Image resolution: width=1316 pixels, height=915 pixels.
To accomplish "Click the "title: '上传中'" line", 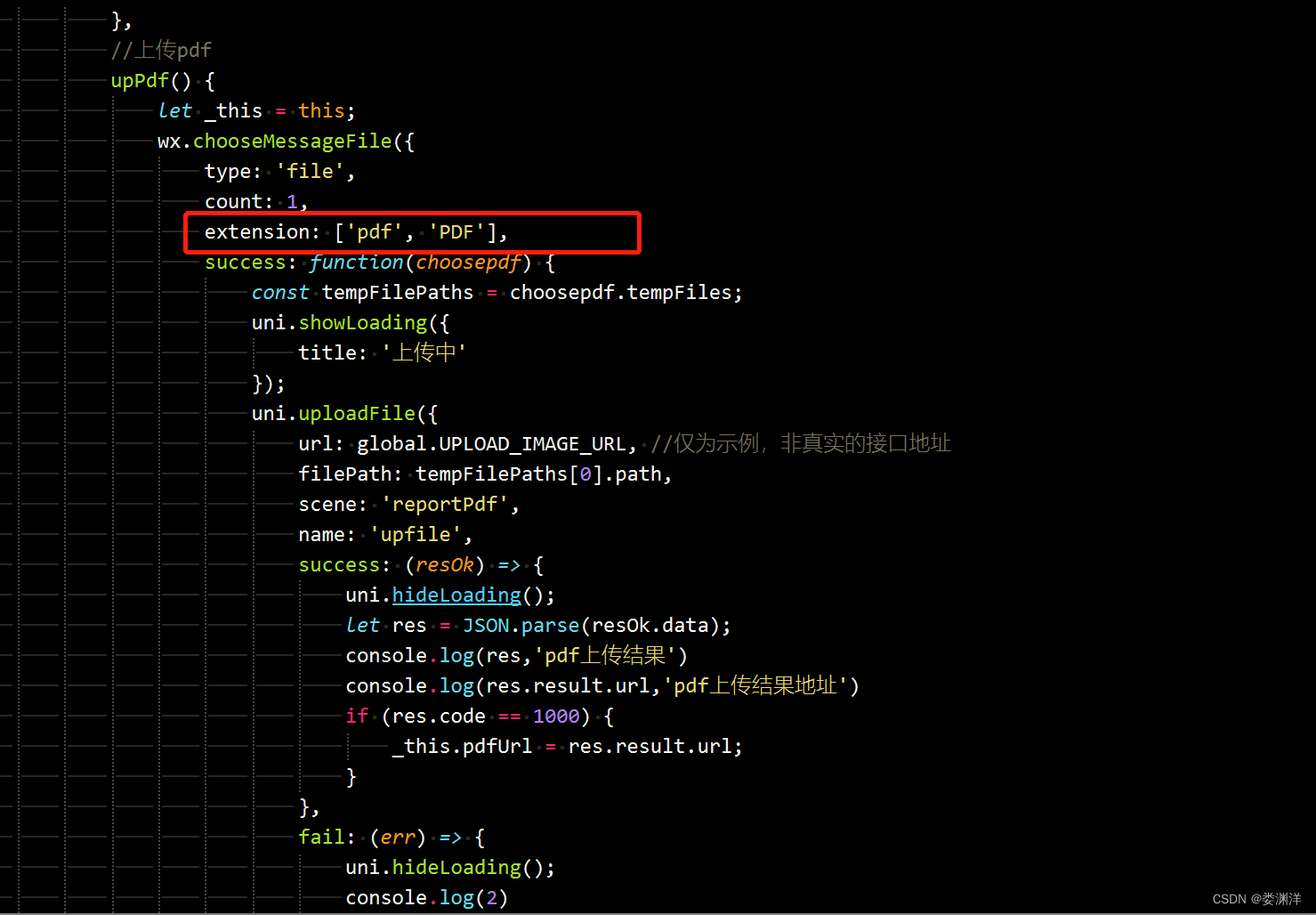I will coord(383,352).
